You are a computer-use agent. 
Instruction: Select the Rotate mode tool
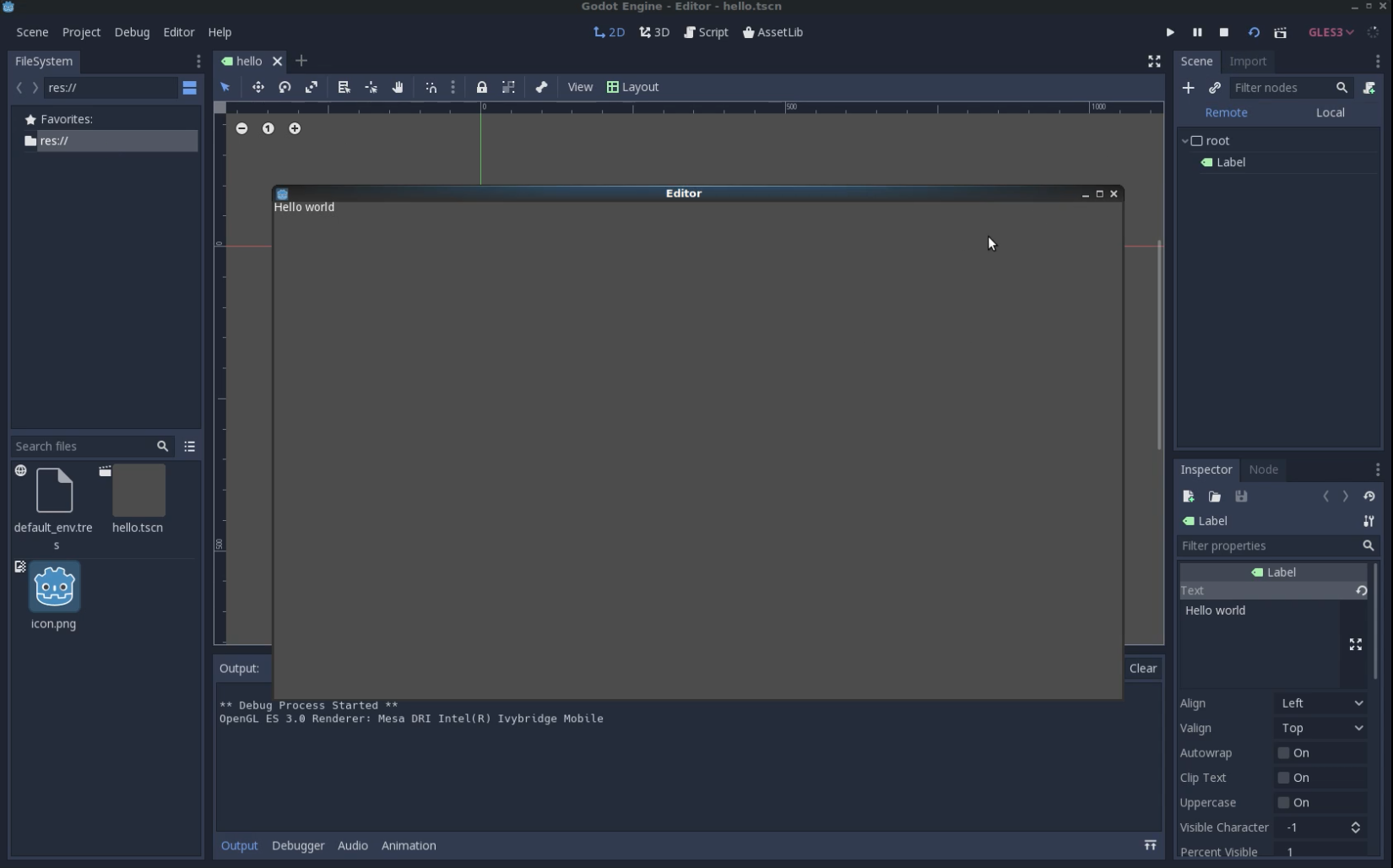click(x=285, y=87)
